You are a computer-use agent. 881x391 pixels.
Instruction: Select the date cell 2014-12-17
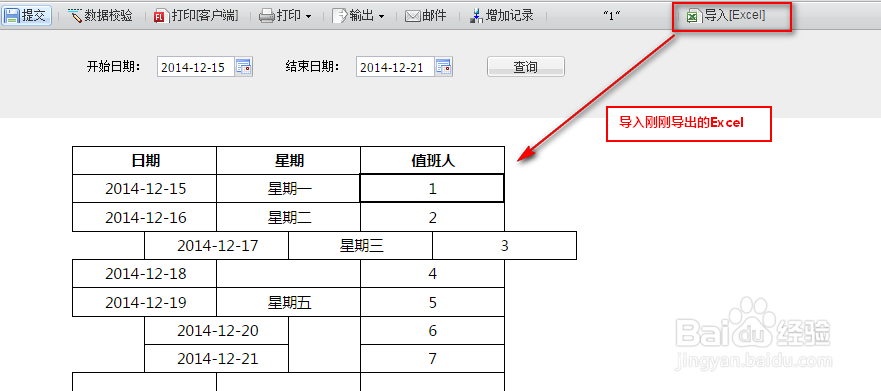(x=216, y=245)
